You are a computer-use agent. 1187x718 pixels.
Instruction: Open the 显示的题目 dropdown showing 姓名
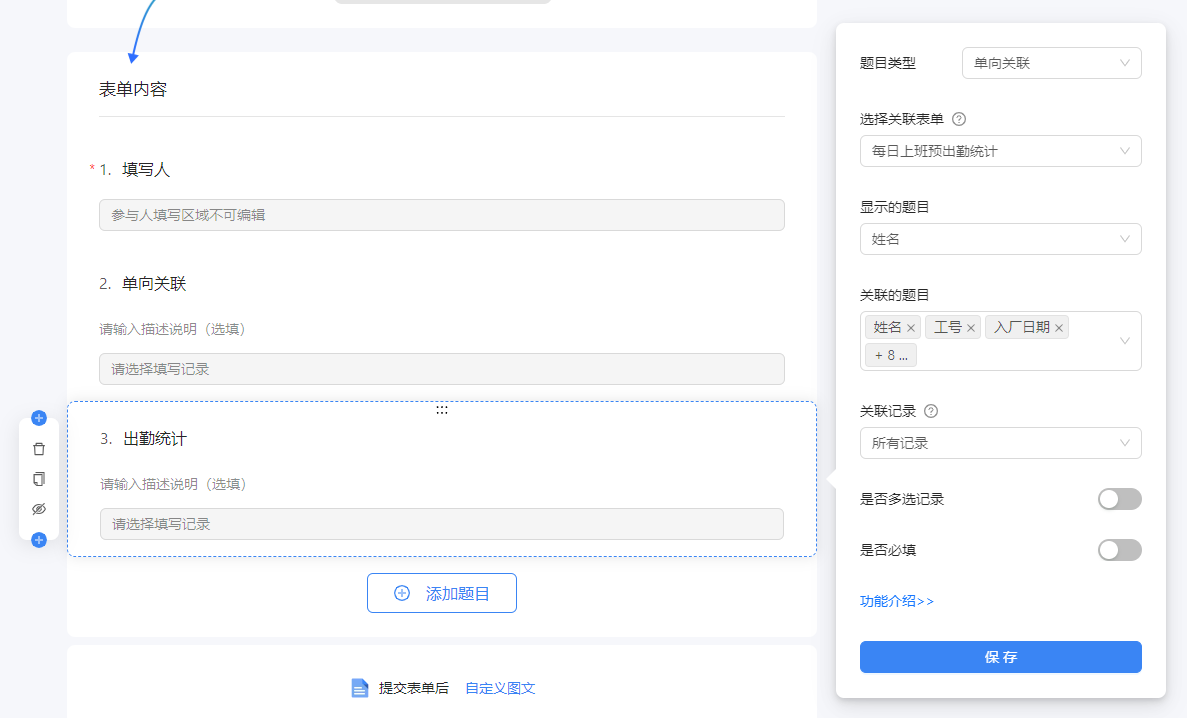pos(1001,239)
